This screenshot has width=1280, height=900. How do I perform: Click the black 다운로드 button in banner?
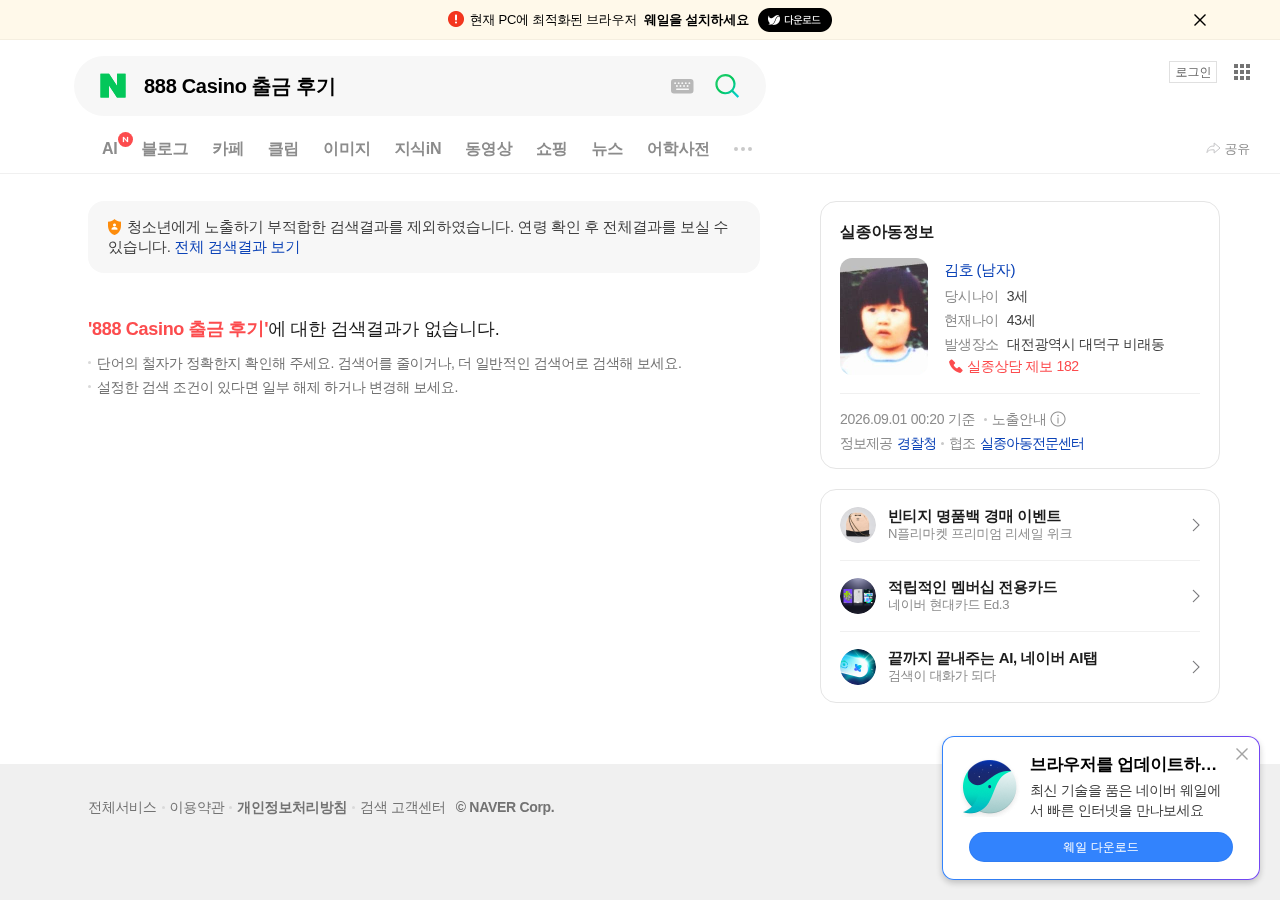point(795,20)
